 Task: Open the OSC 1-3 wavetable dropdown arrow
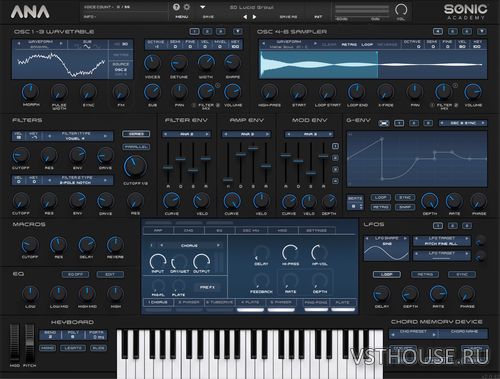tap(237, 31)
